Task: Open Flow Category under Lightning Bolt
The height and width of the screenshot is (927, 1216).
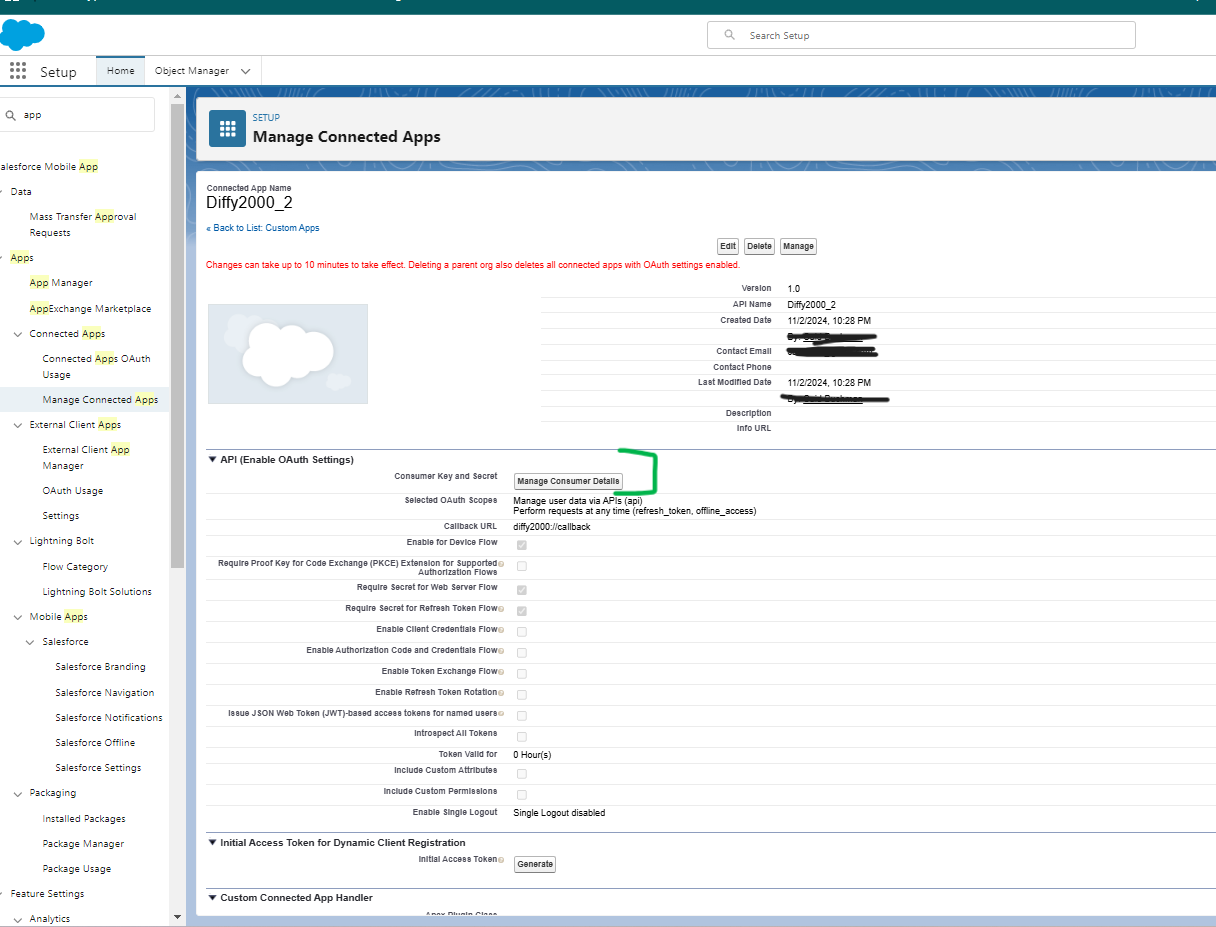Action: click(x=75, y=567)
